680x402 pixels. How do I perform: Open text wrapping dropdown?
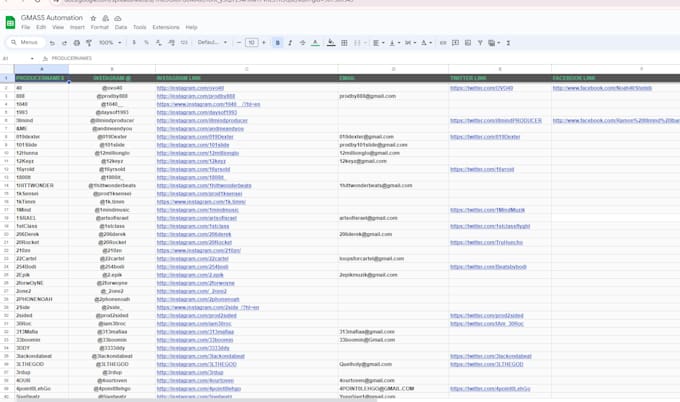tap(410, 42)
